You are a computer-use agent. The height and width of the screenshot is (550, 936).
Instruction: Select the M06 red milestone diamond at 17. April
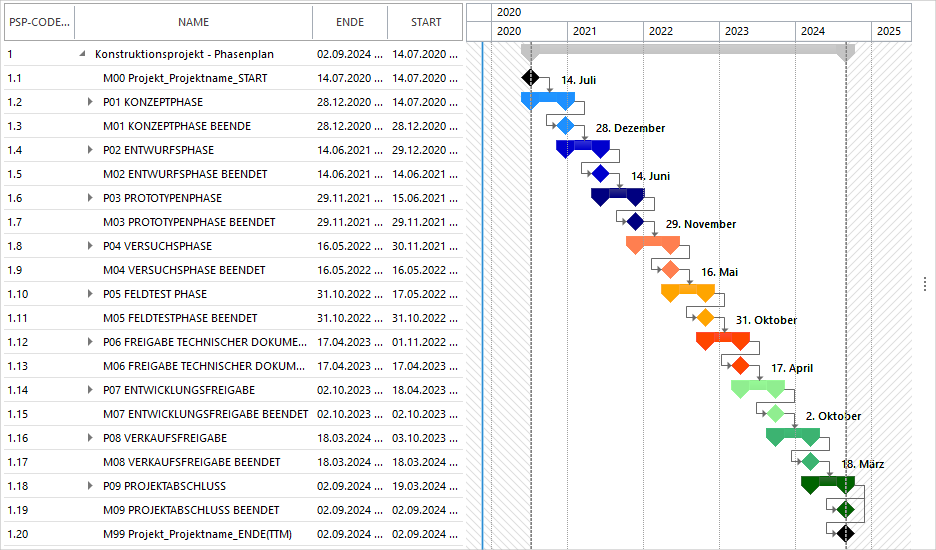740,365
